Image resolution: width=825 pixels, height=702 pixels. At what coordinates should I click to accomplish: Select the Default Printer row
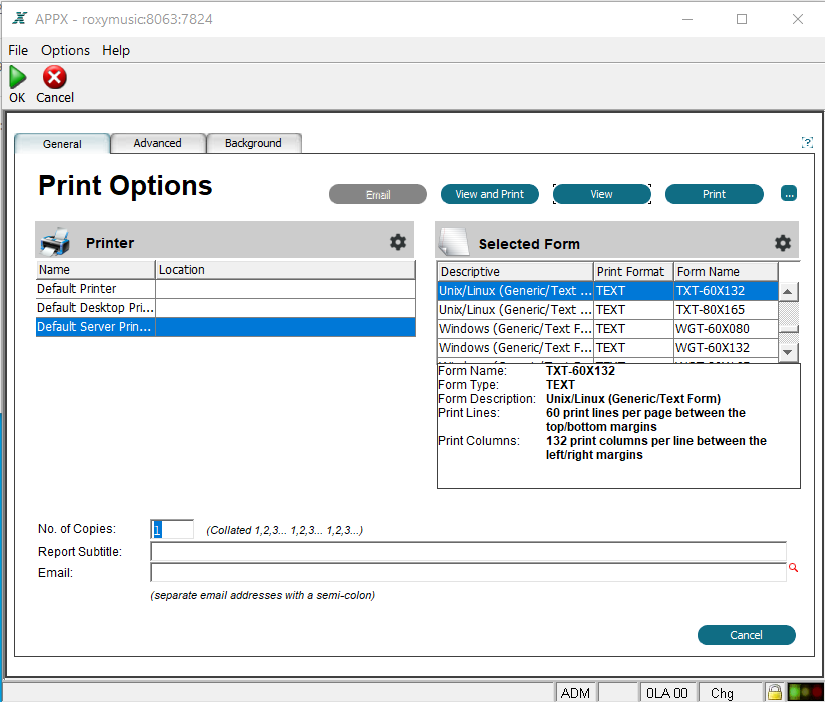pos(226,289)
